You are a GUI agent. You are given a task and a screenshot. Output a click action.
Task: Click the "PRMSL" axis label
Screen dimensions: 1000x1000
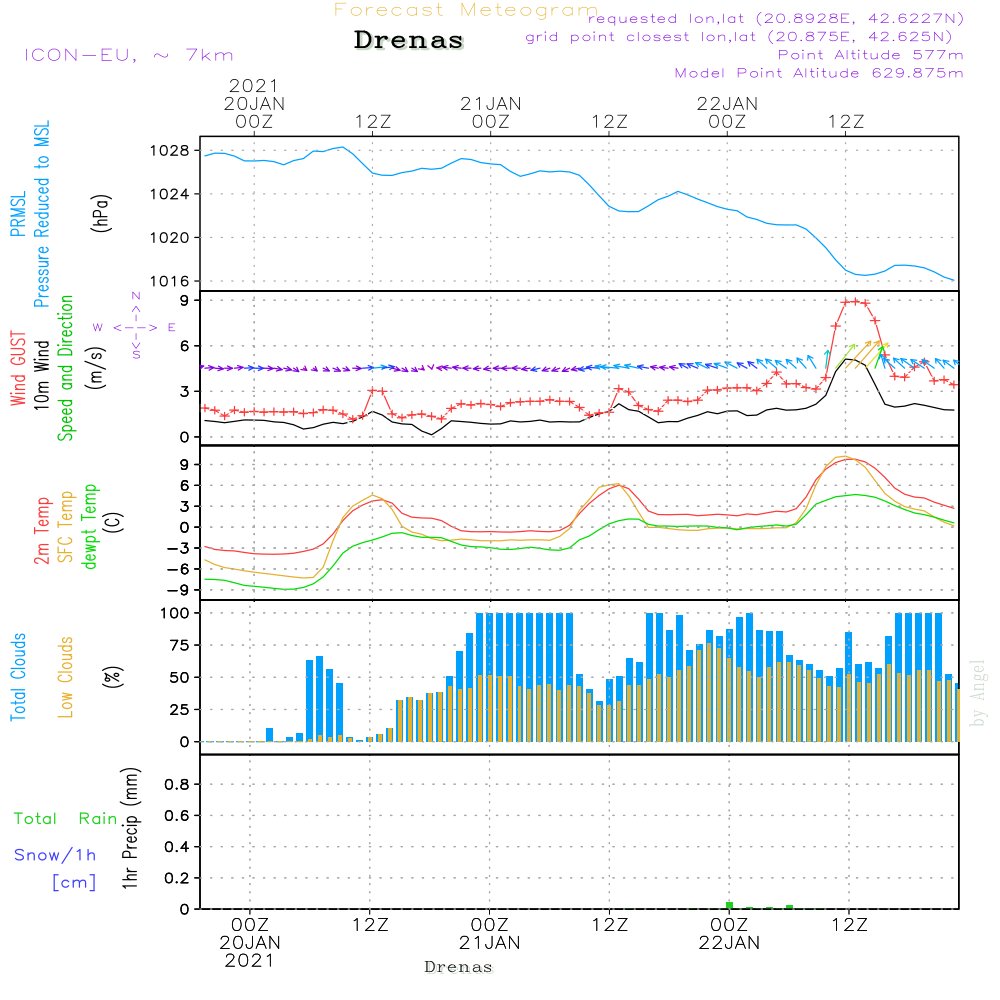(18, 214)
